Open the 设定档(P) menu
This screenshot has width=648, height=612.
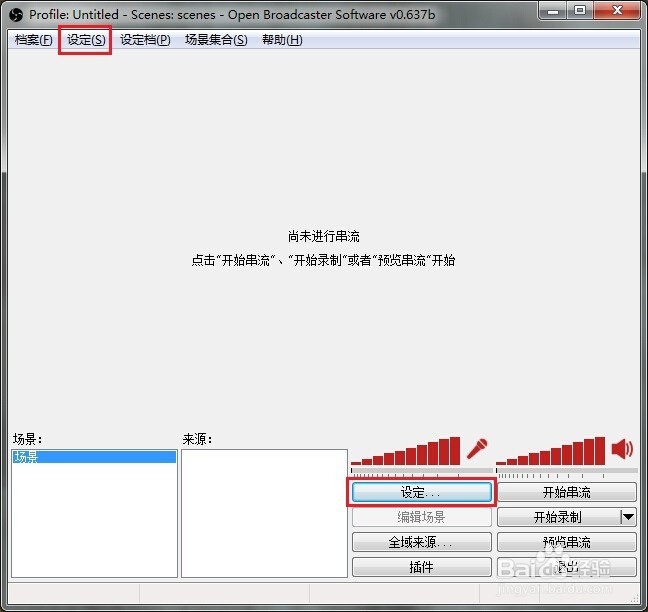[x=145, y=40]
